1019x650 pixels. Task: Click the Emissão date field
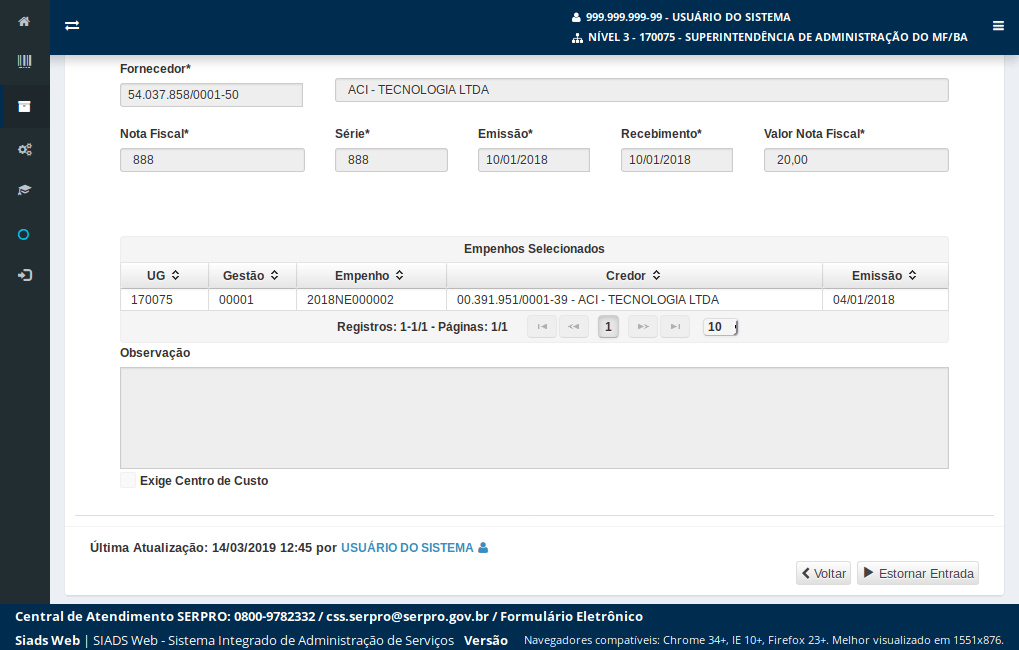click(x=534, y=160)
